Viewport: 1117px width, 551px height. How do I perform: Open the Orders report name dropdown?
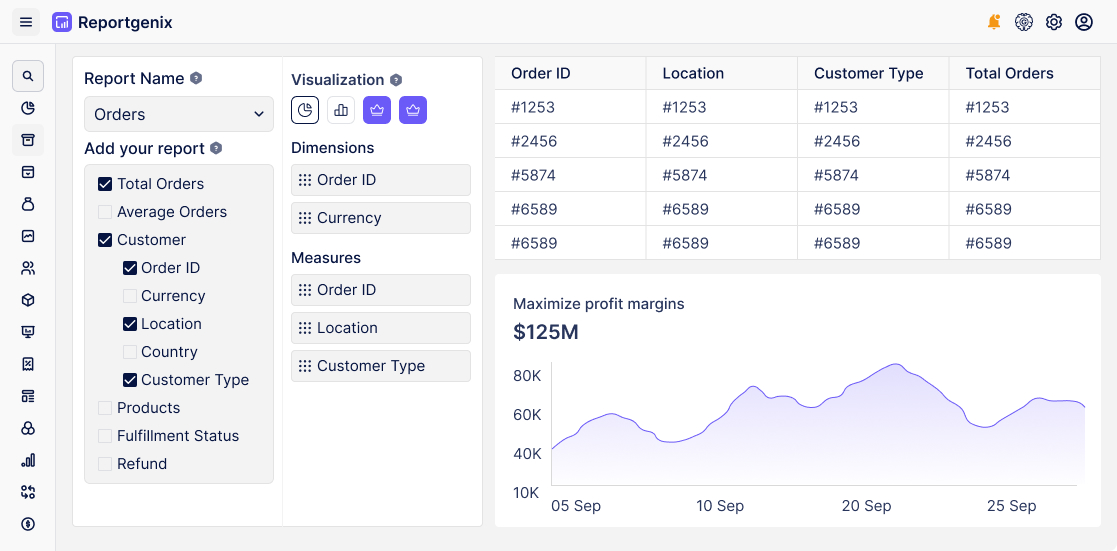(179, 114)
